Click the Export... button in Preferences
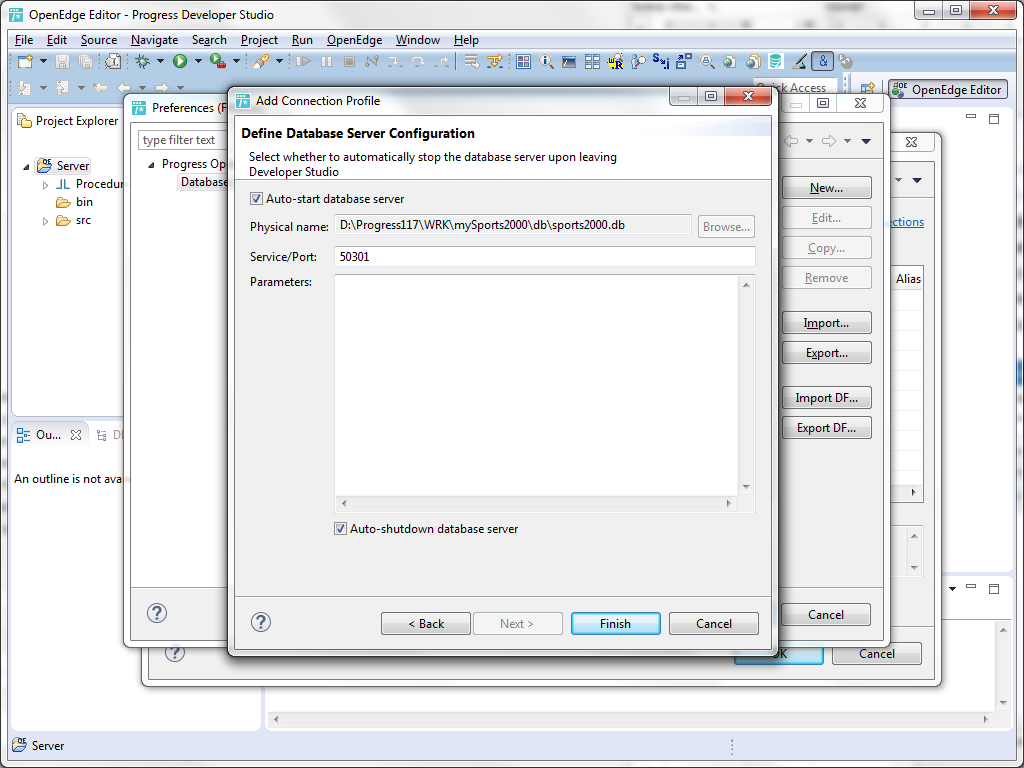This screenshot has width=1024, height=768. pos(826,353)
